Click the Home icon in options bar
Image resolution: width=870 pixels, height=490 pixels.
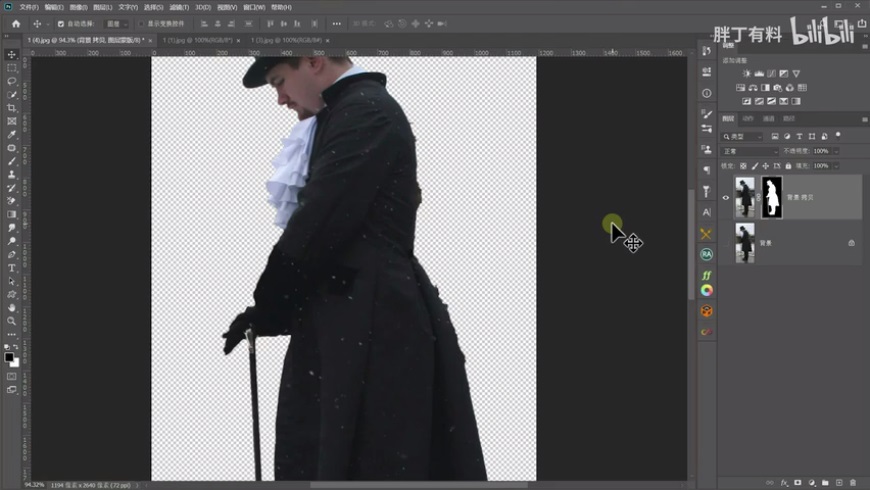click(x=15, y=23)
